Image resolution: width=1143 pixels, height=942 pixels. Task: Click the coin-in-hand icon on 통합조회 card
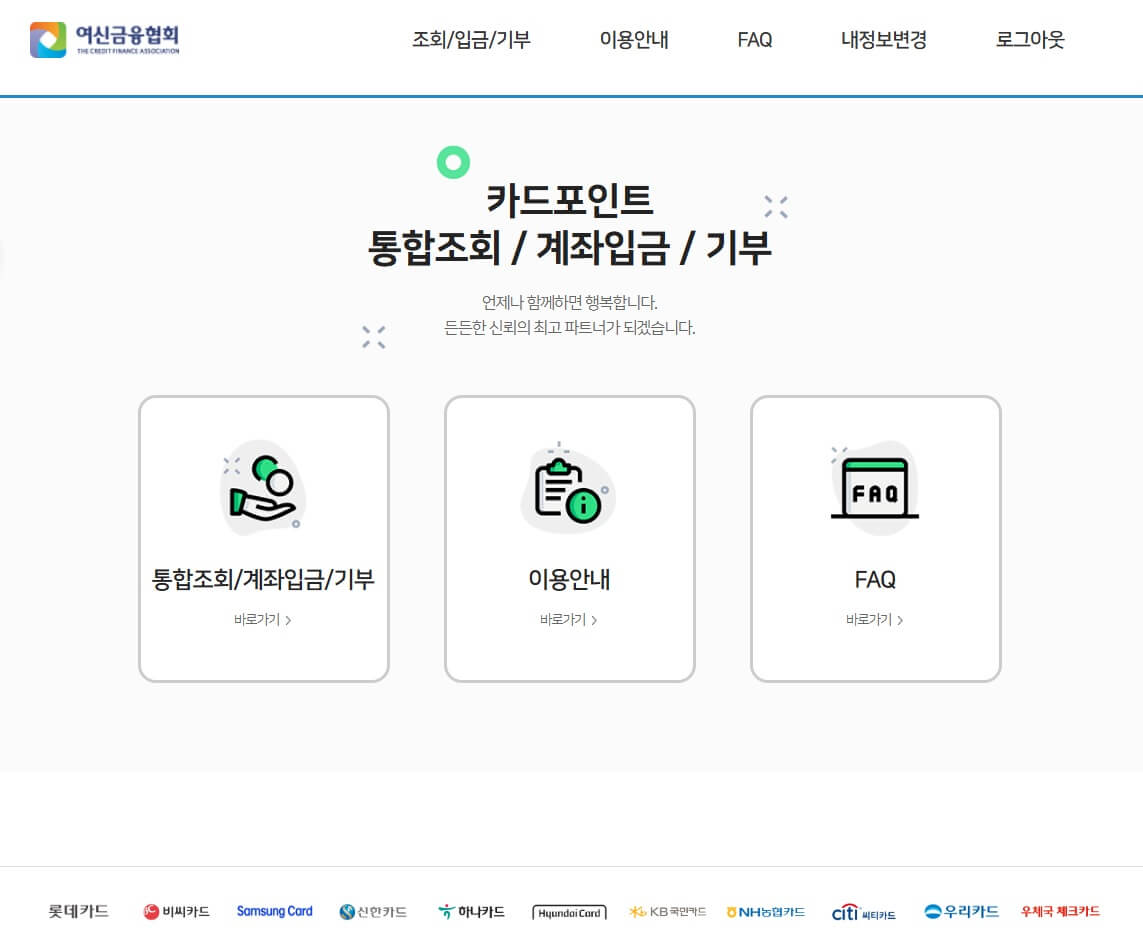click(263, 488)
